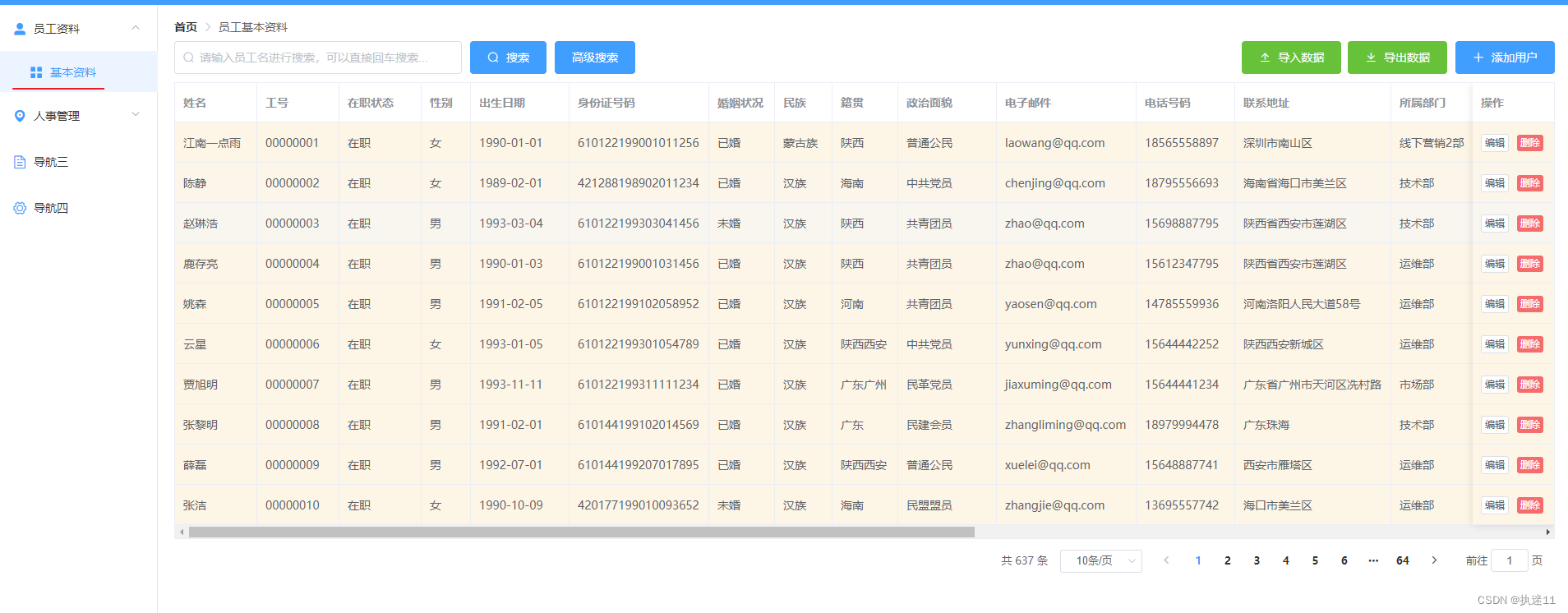Click the right arrow of horizontal scrollbar
This screenshot has height=613, width=1568.
point(1548,532)
